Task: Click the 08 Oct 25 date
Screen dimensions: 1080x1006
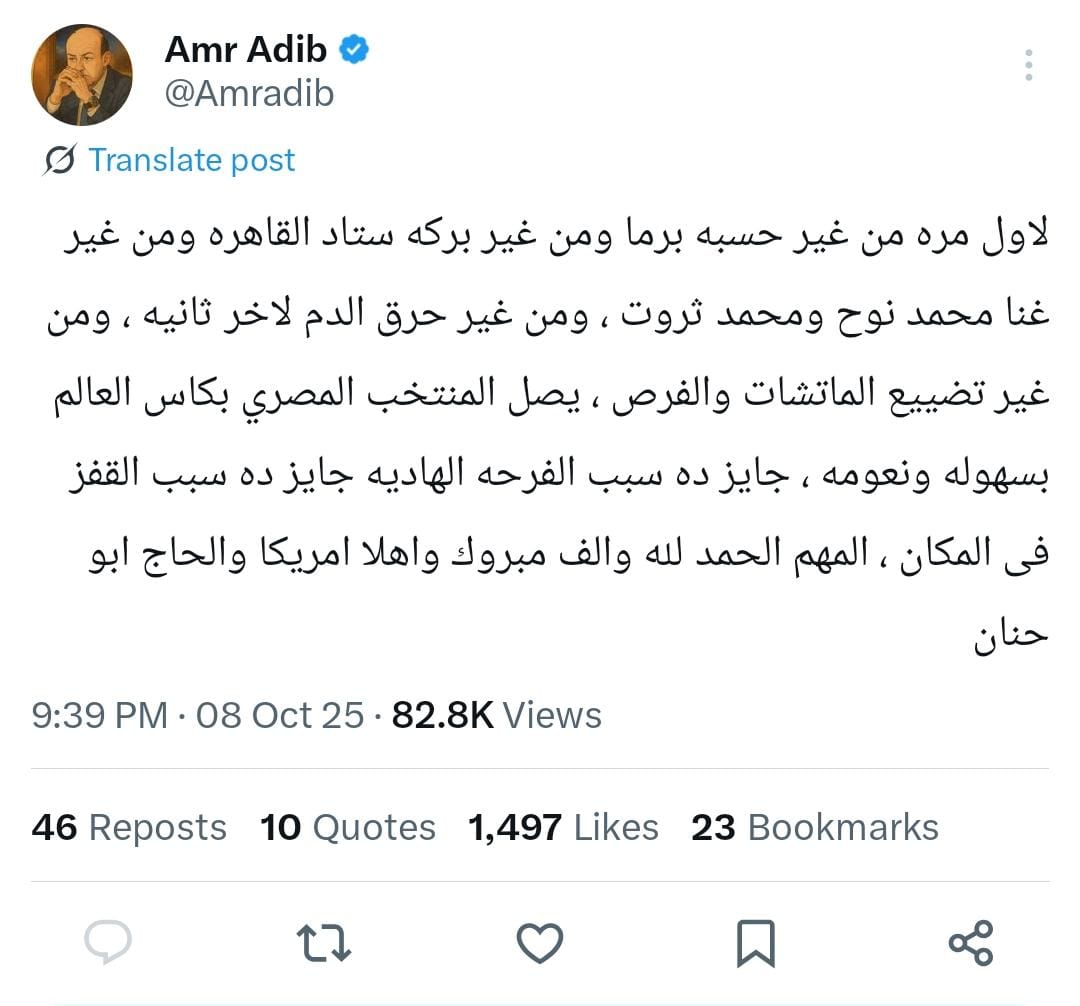Action: pos(280,715)
